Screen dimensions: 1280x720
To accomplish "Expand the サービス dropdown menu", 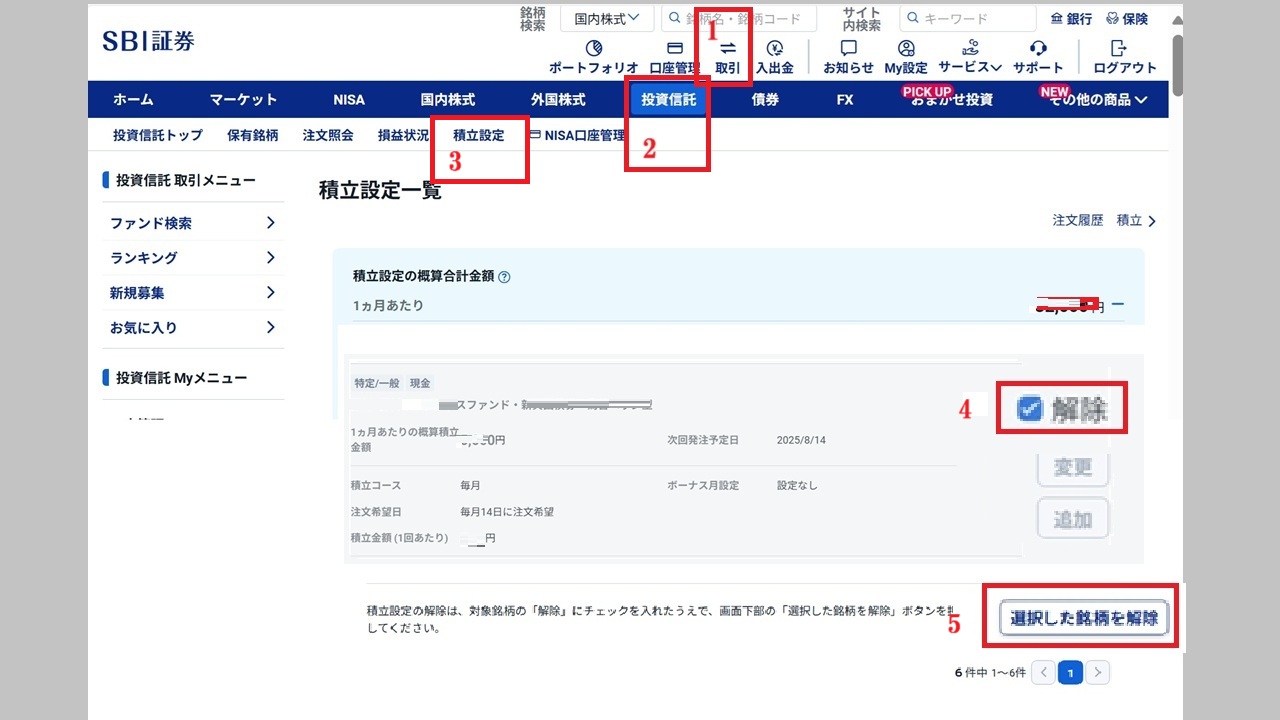I will [x=970, y=67].
